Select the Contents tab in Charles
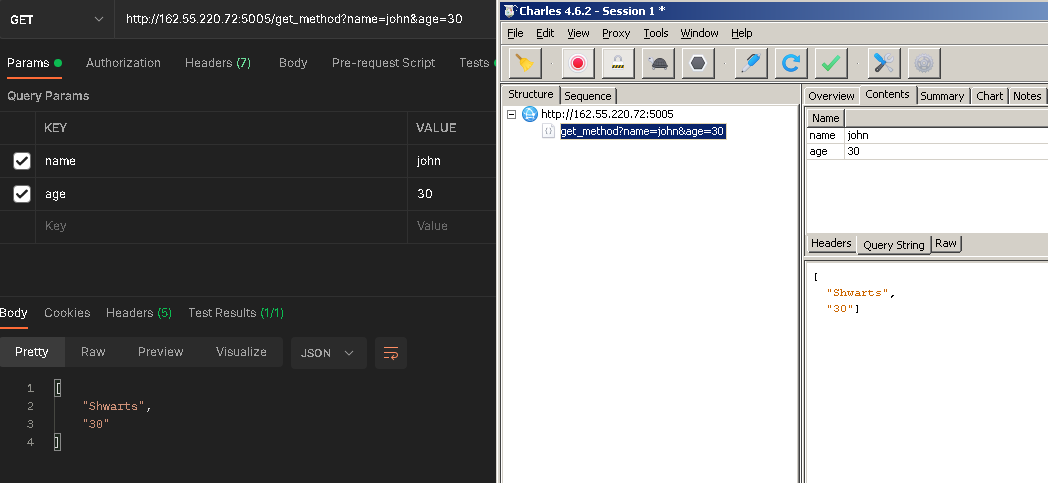Viewport: 1048px width, 483px height. pos(888,94)
